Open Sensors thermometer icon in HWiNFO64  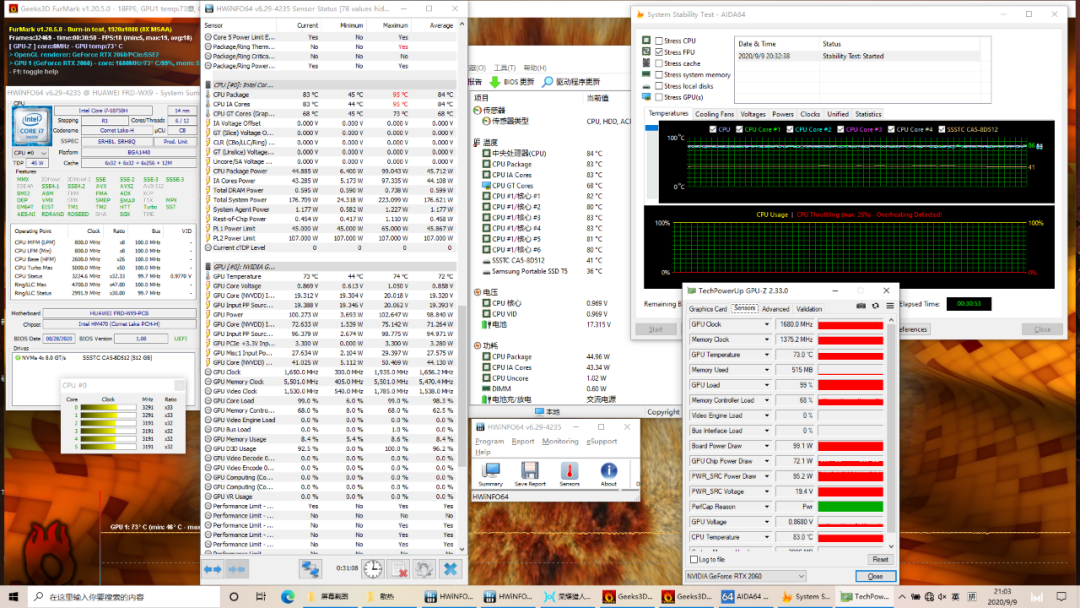(x=569, y=472)
